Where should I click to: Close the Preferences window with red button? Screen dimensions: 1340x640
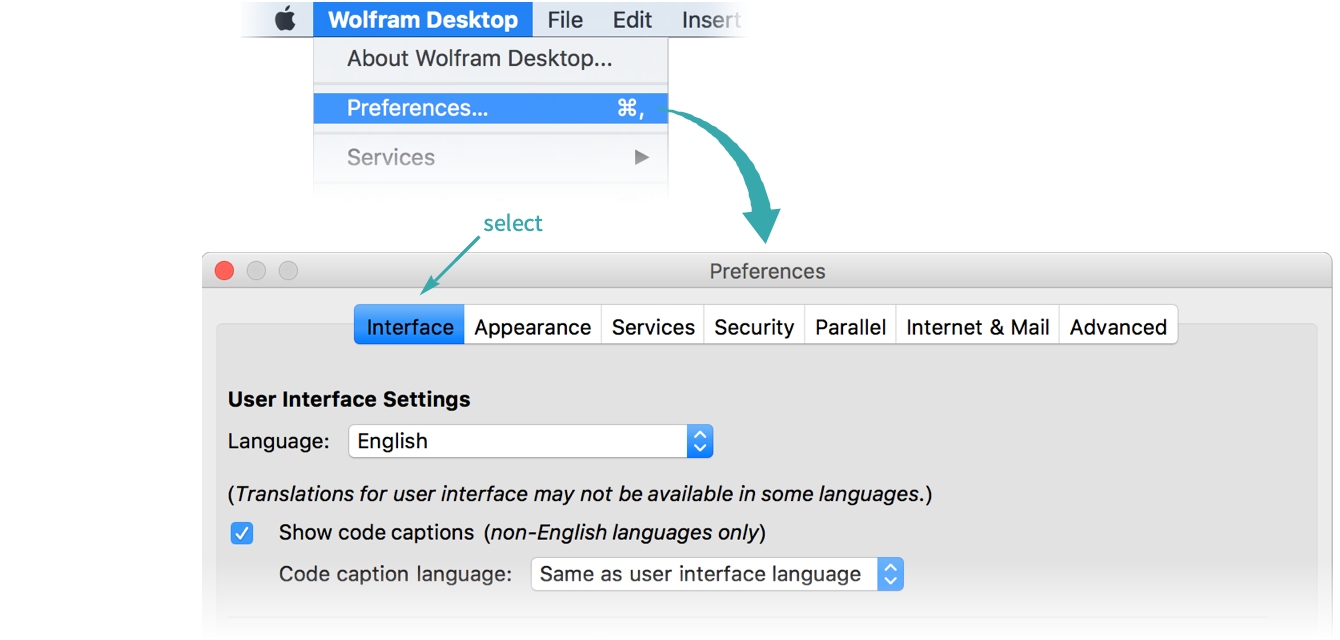[225, 271]
